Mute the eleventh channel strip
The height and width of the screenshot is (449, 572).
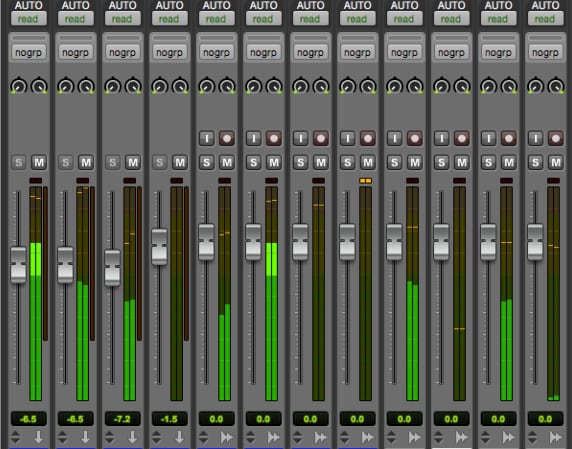pos(509,162)
